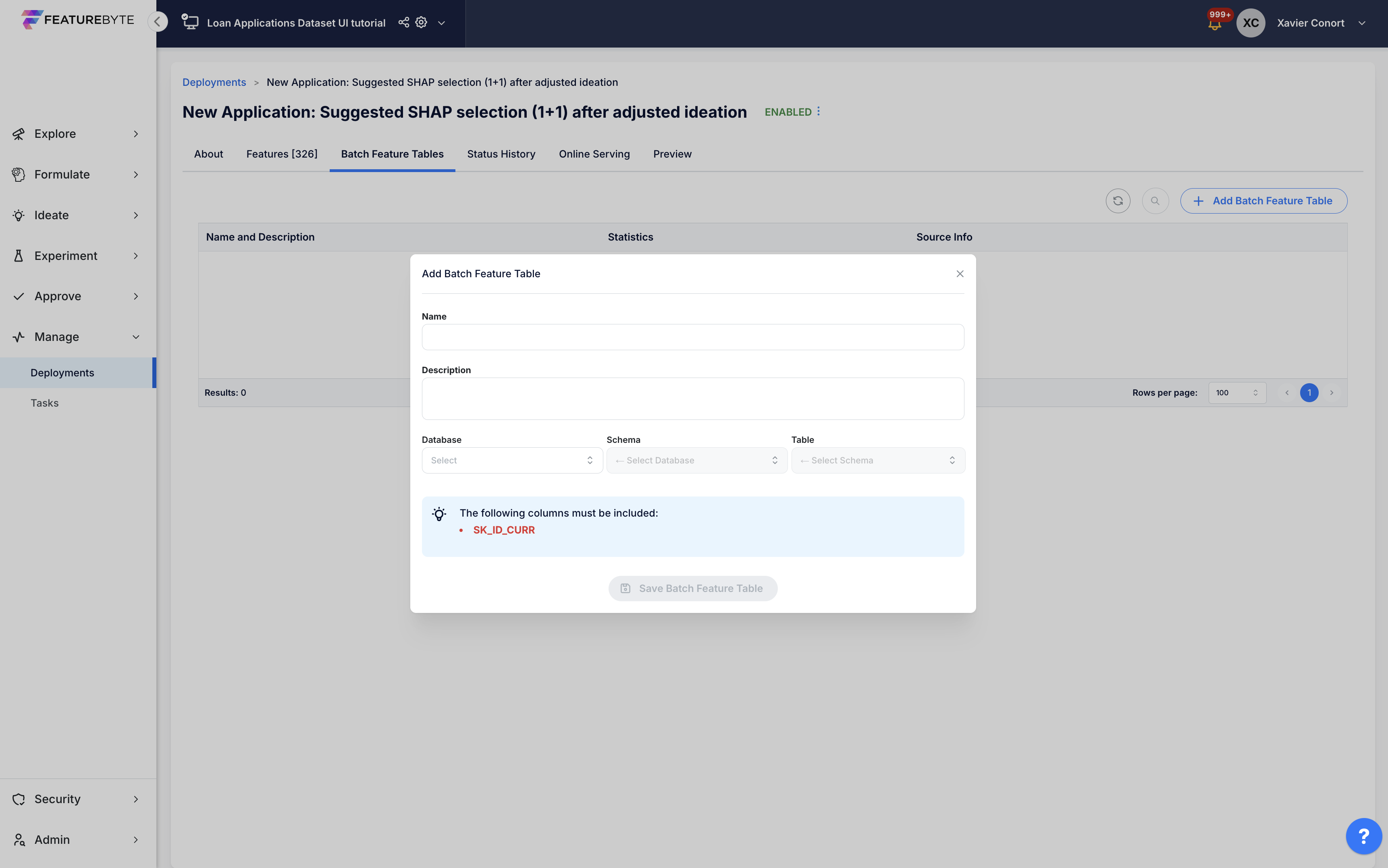1388x868 pixels.
Task: Collapse sidebar with the arrow button
Action: (x=157, y=22)
